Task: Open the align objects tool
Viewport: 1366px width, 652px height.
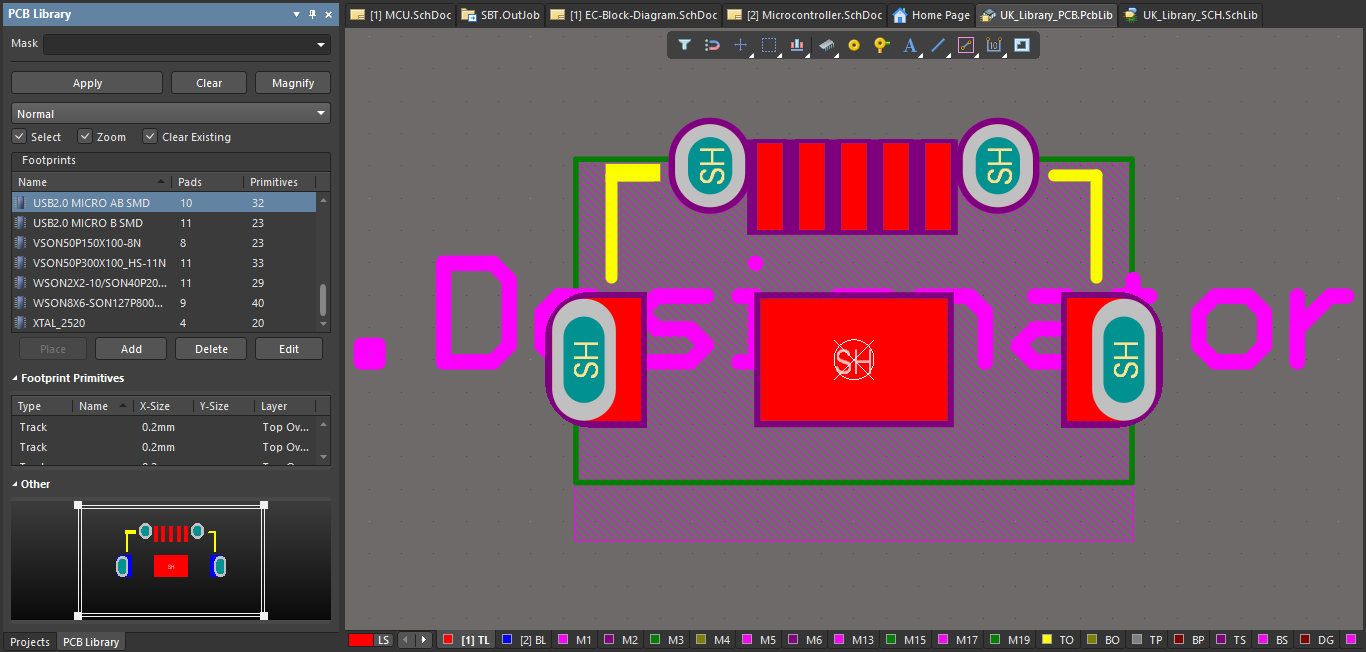Action: 797,45
